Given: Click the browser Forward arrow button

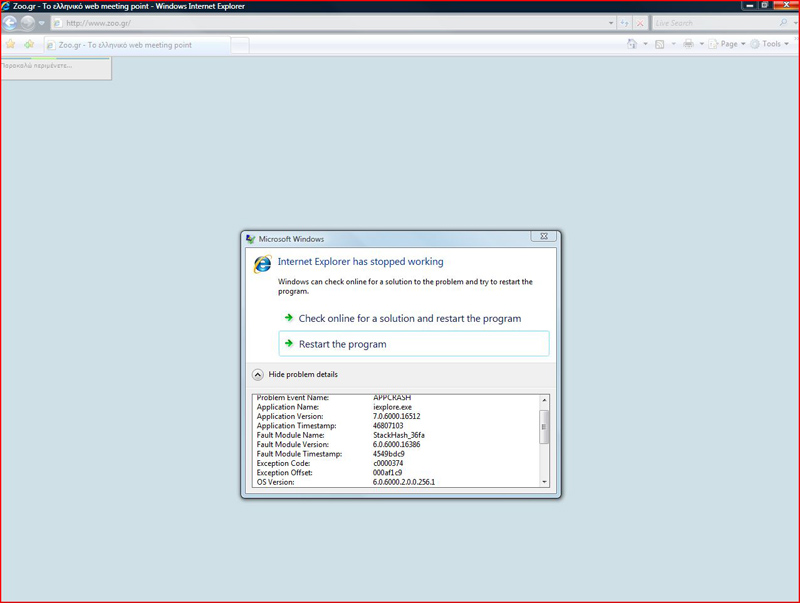Looking at the screenshot, I should tap(28, 23).
